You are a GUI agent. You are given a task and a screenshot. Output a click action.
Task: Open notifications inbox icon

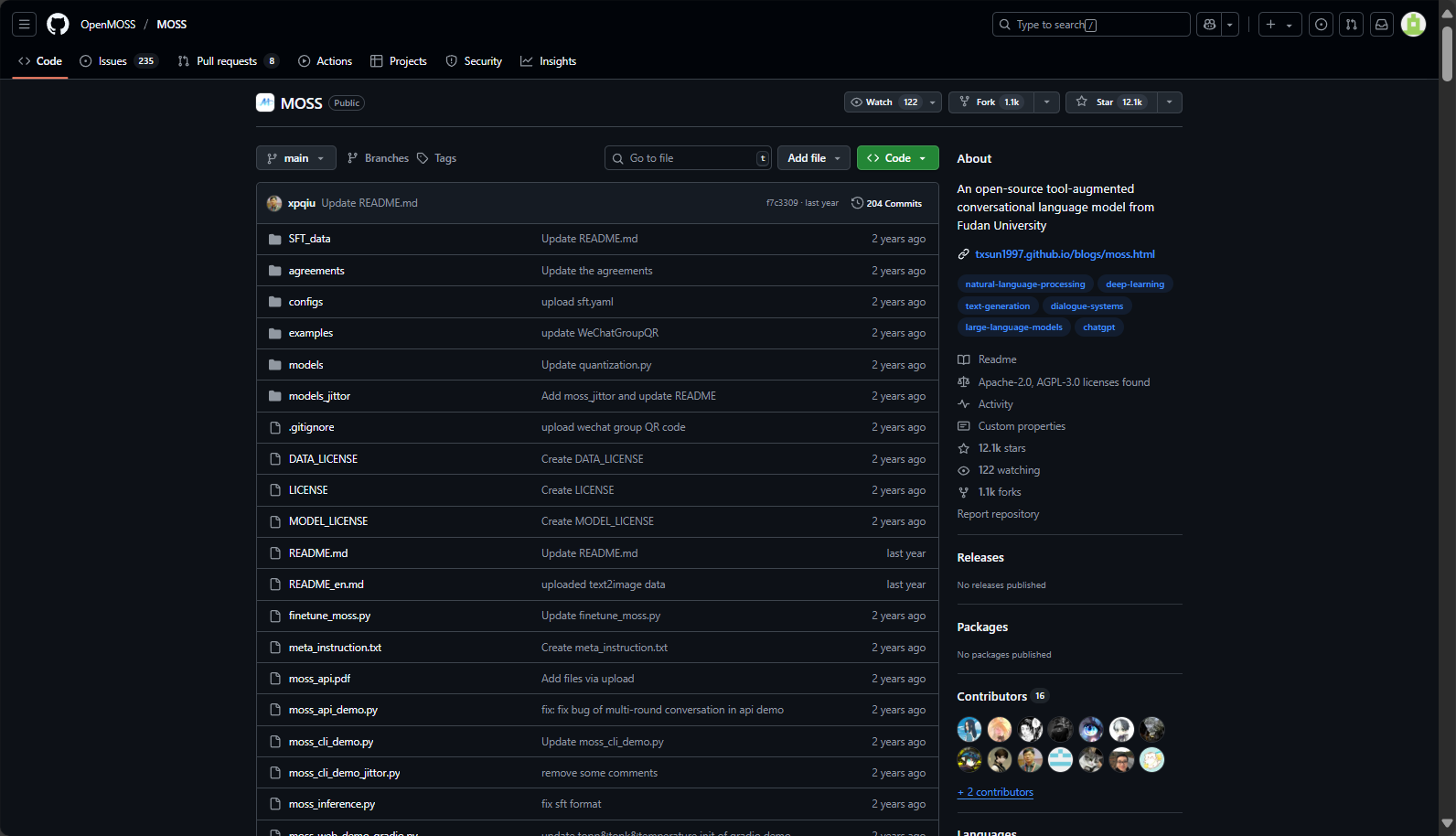click(x=1382, y=25)
